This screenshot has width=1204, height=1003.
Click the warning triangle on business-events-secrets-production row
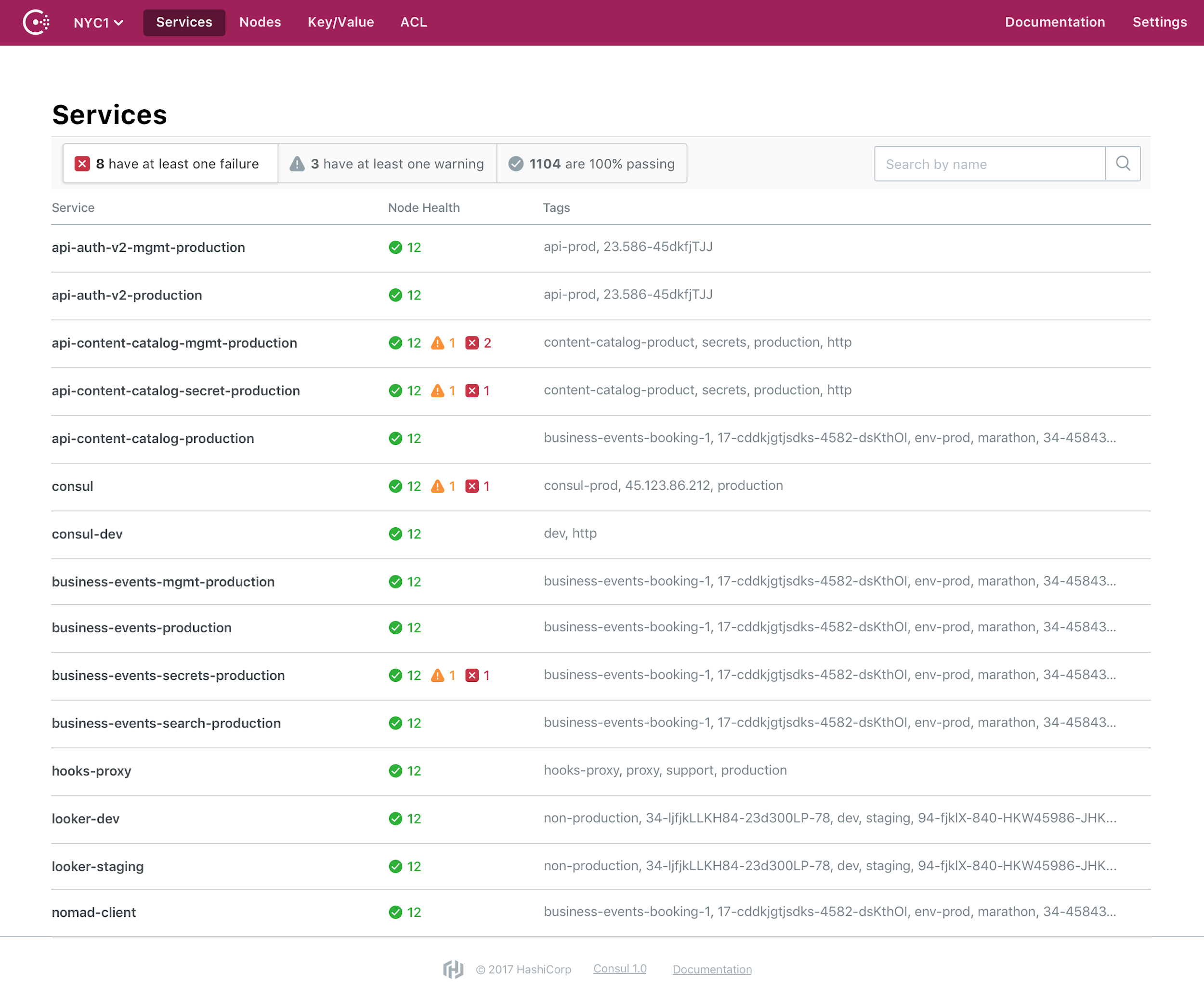pos(438,675)
